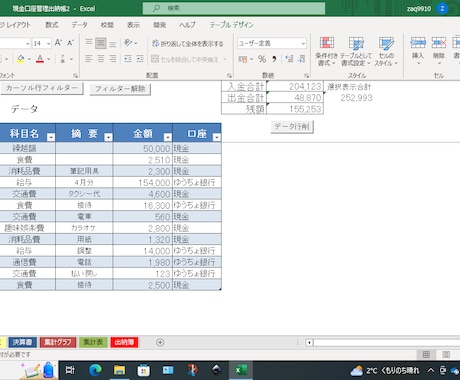Fill cell with highlight color bucket

pyautogui.click(x=21, y=59)
